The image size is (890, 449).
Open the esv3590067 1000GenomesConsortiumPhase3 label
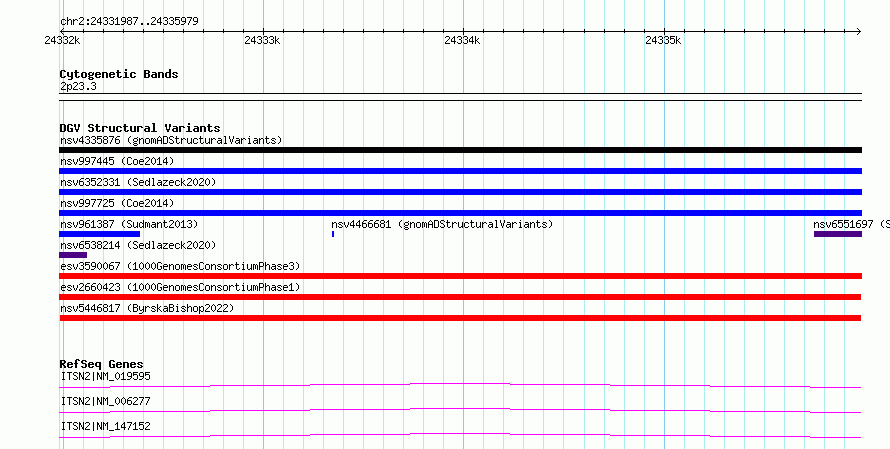click(x=180, y=266)
